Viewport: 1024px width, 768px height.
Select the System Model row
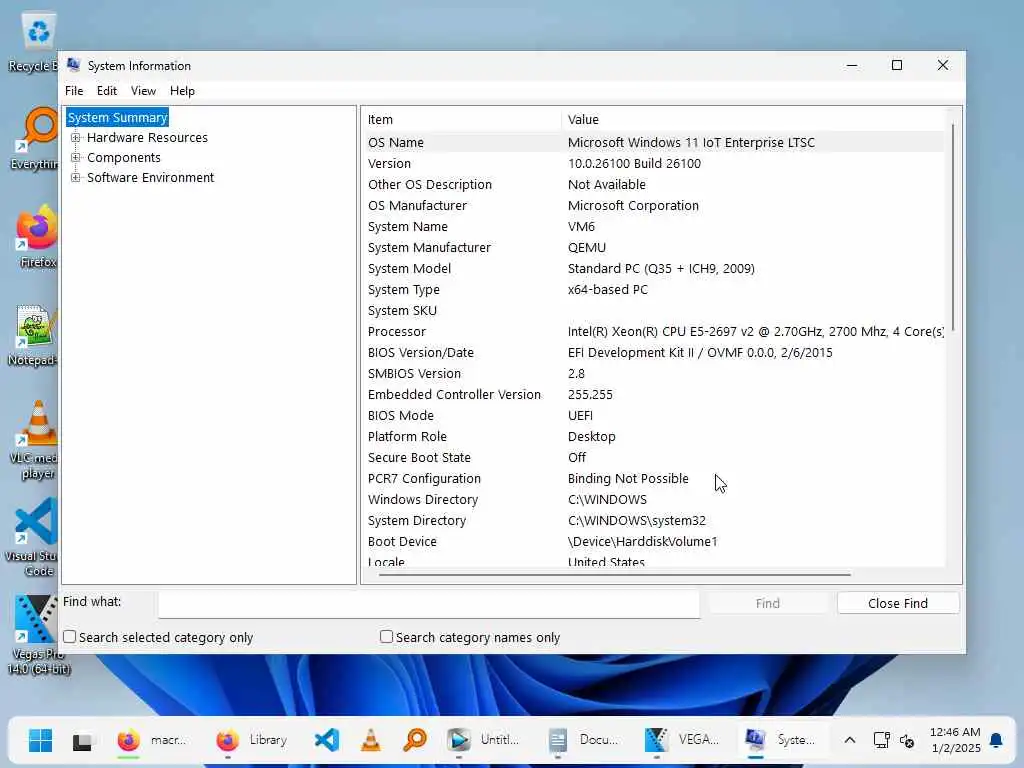tap(653, 268)
